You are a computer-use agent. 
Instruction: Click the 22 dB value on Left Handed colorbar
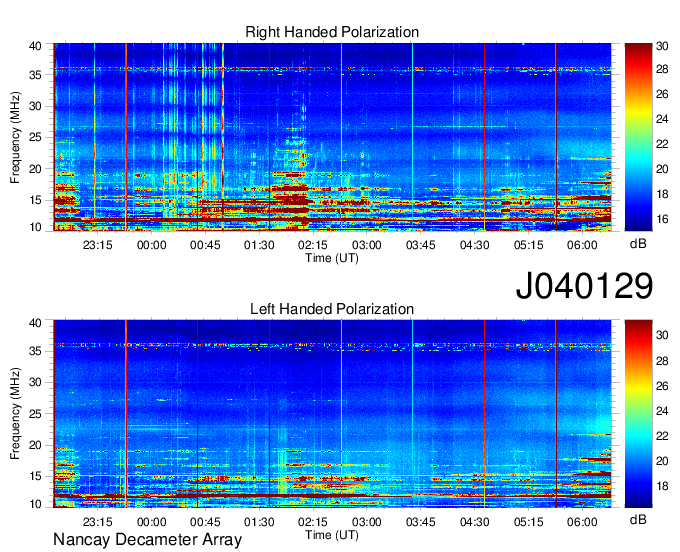click(x=662, y=436)
